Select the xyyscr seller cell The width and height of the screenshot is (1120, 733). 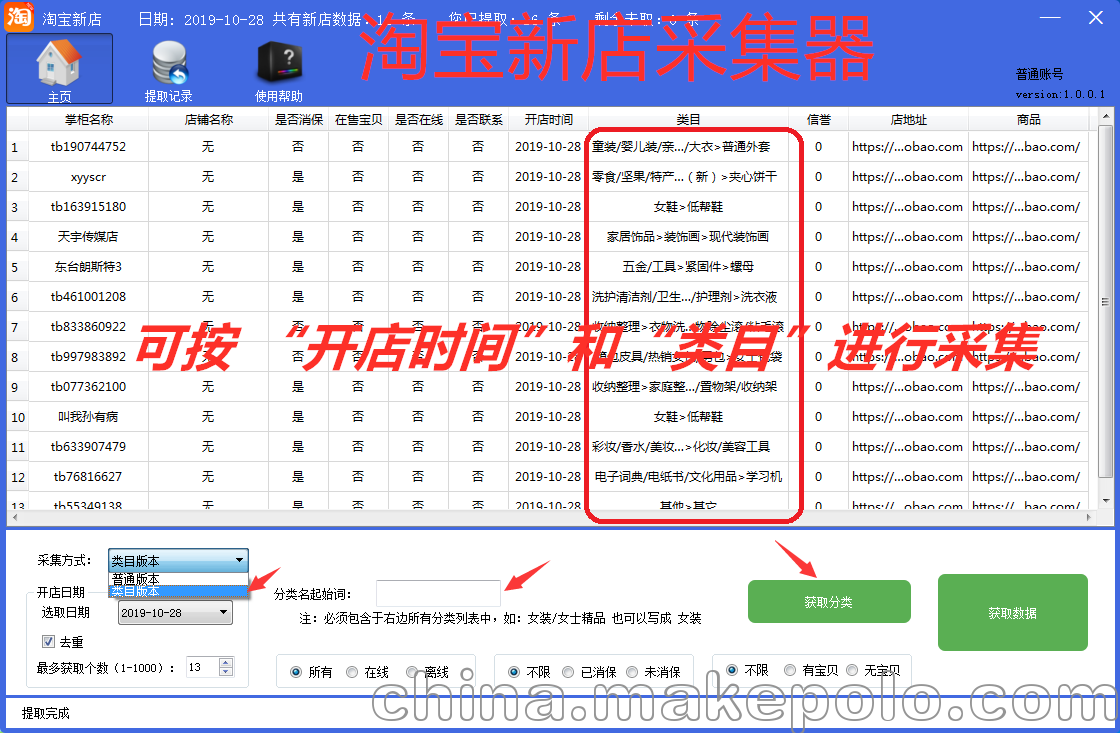(x=89, y=176)
